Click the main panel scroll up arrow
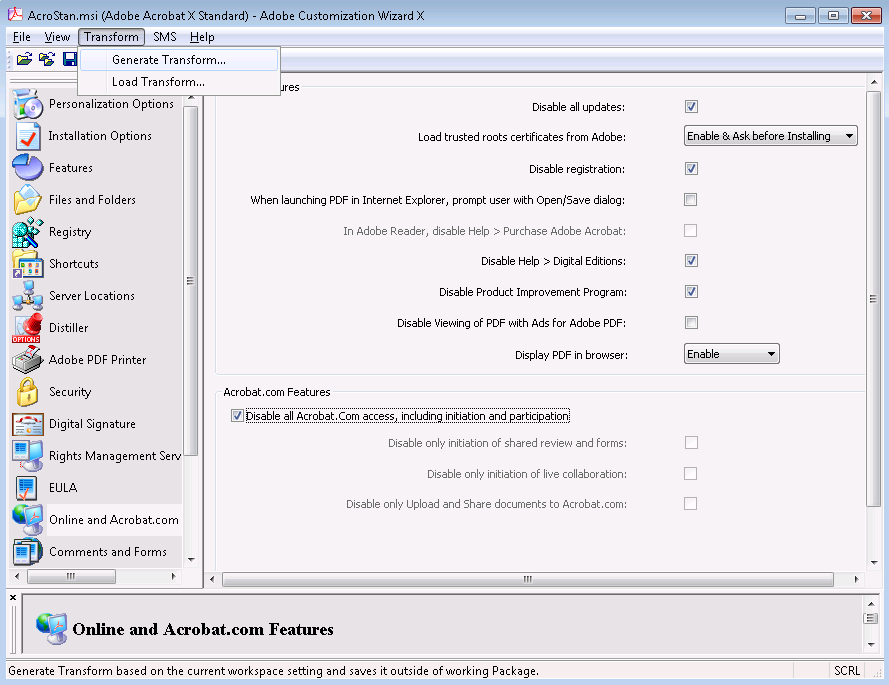This screenshot has width=889, height=685. tap(874, 82)
